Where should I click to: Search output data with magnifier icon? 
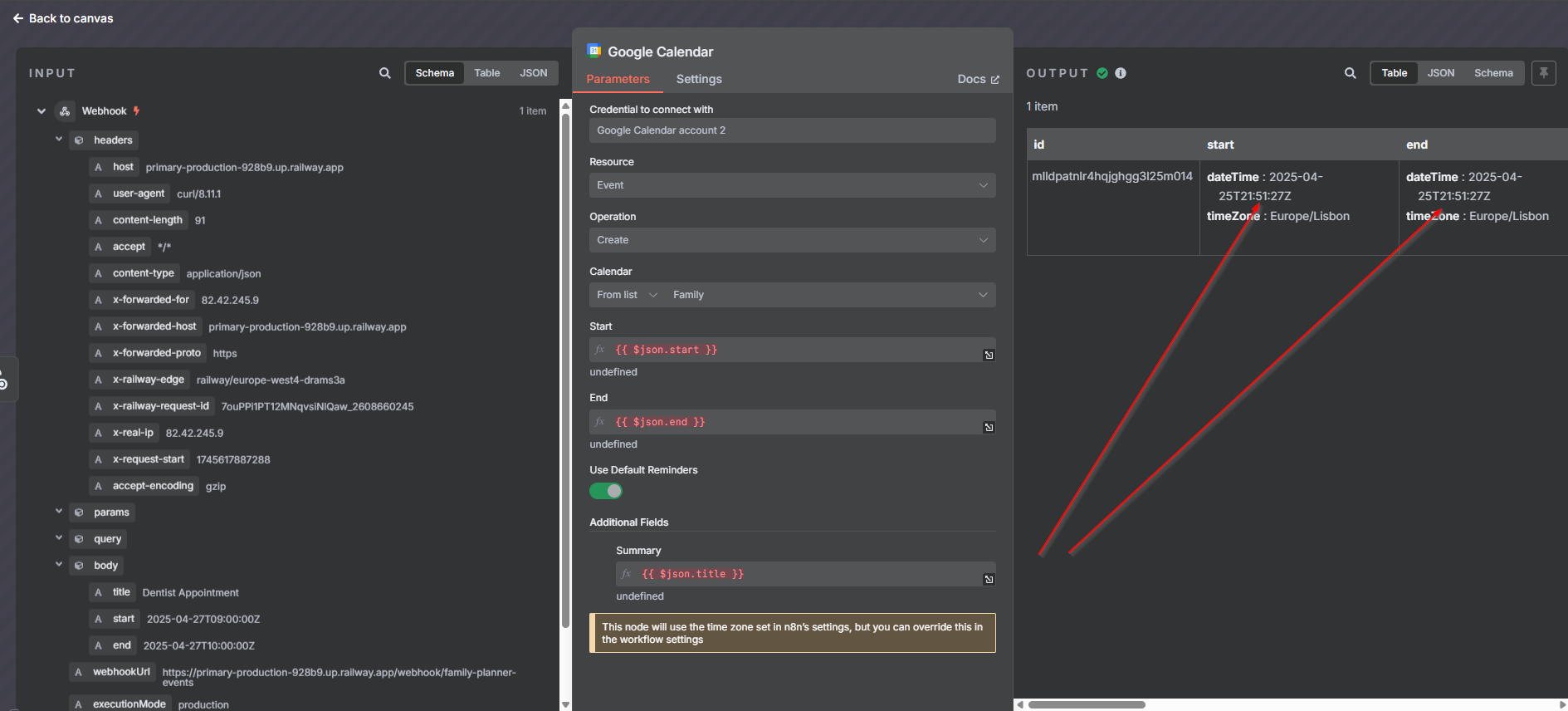tap(1351, 73)
